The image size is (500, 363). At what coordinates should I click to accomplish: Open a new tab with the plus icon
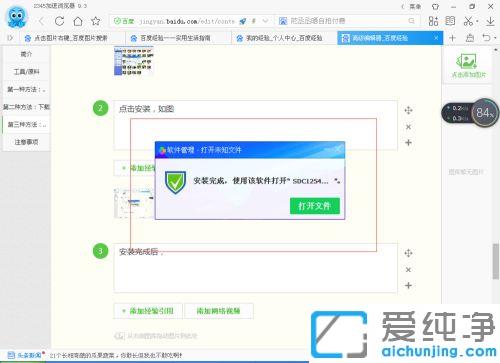[x=452, y=38]
